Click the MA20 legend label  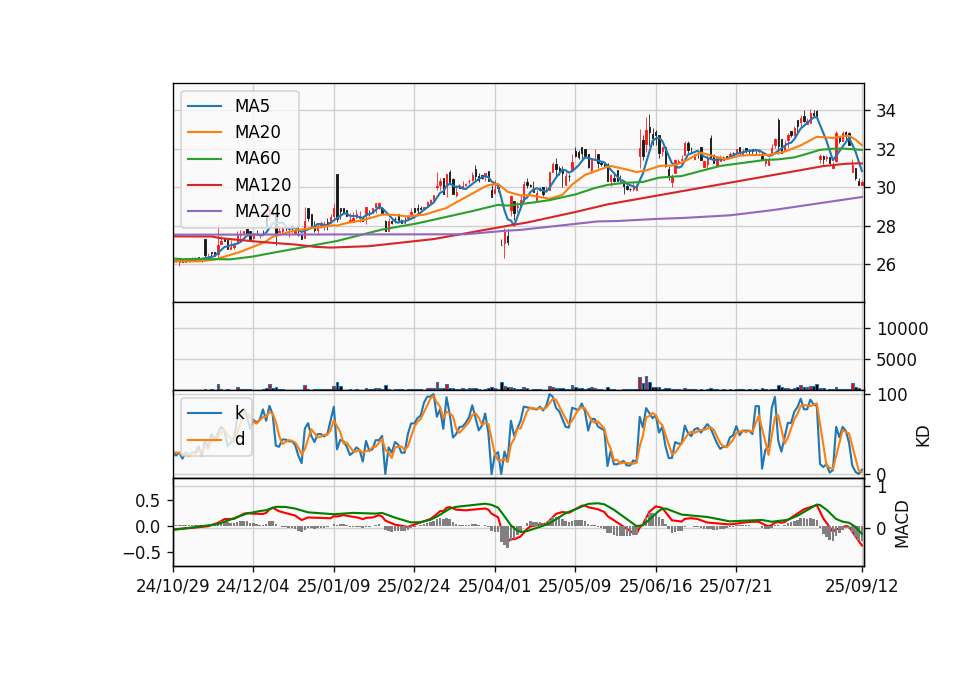pyautogui.click(x=257, y=132)
